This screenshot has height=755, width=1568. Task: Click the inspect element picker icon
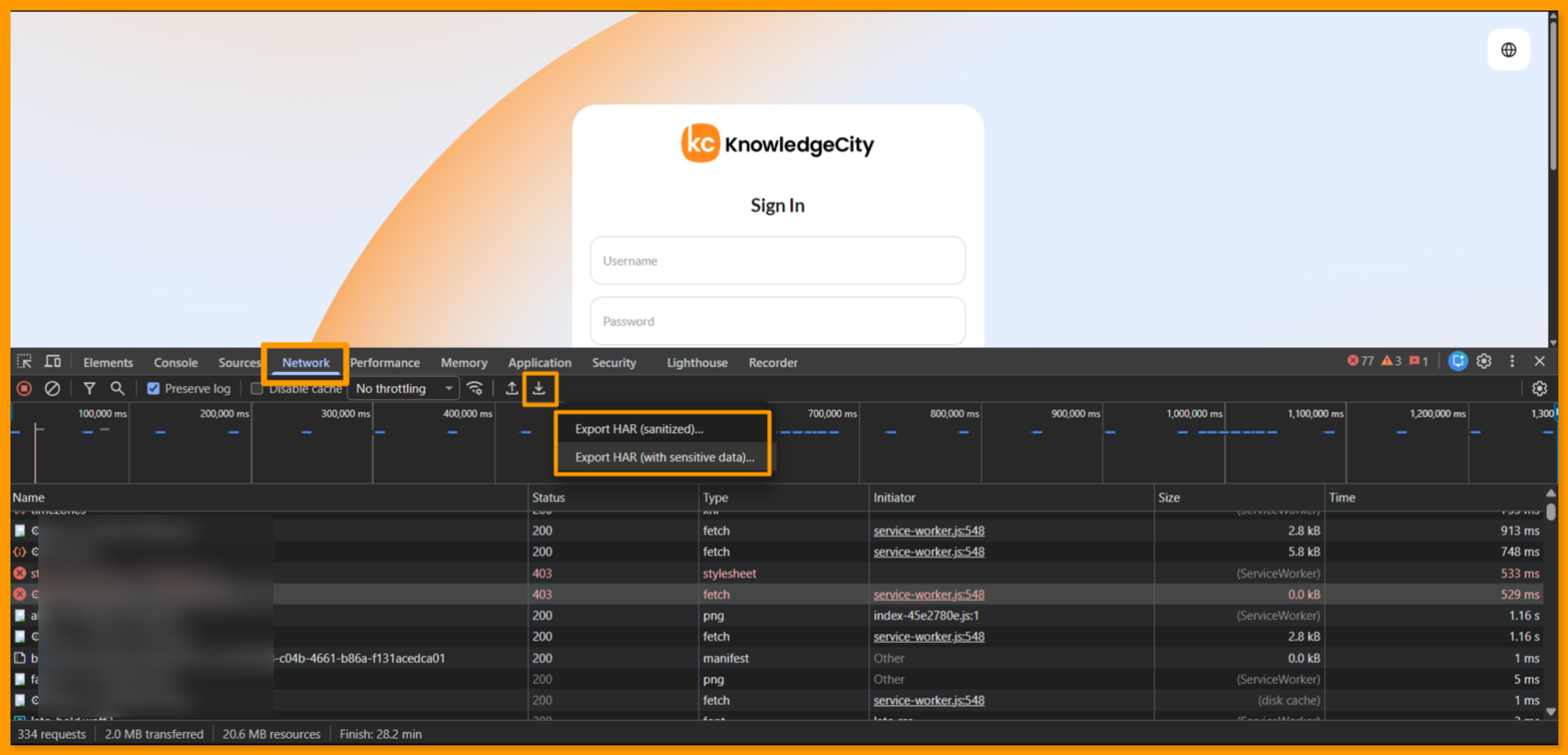24,362
